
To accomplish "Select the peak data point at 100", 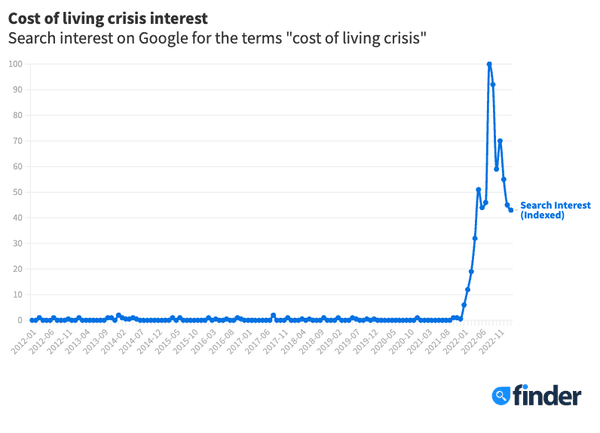I will pos(489,64).
